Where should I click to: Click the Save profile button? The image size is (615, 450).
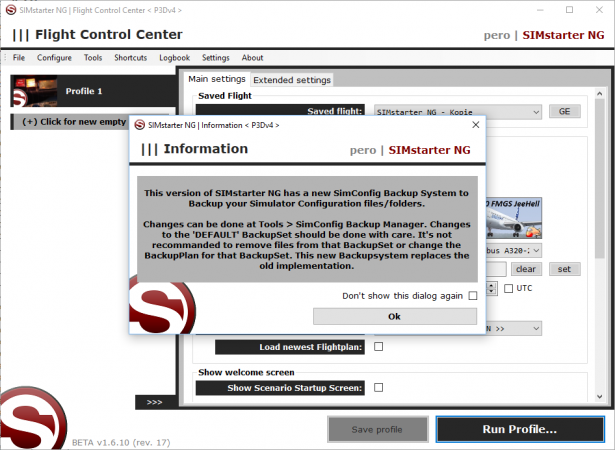coord(377,430)
